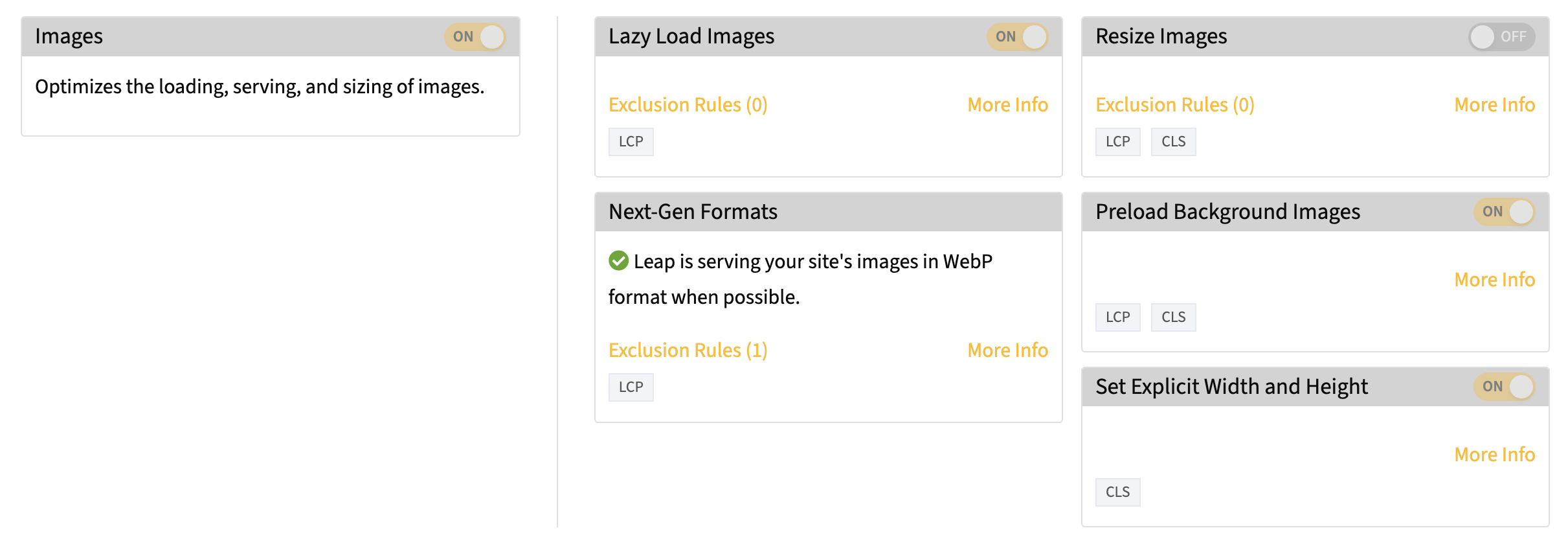1568x539 pixels.
Task: Click the CLS tag under Resize Images
Action: point(1173,142)
